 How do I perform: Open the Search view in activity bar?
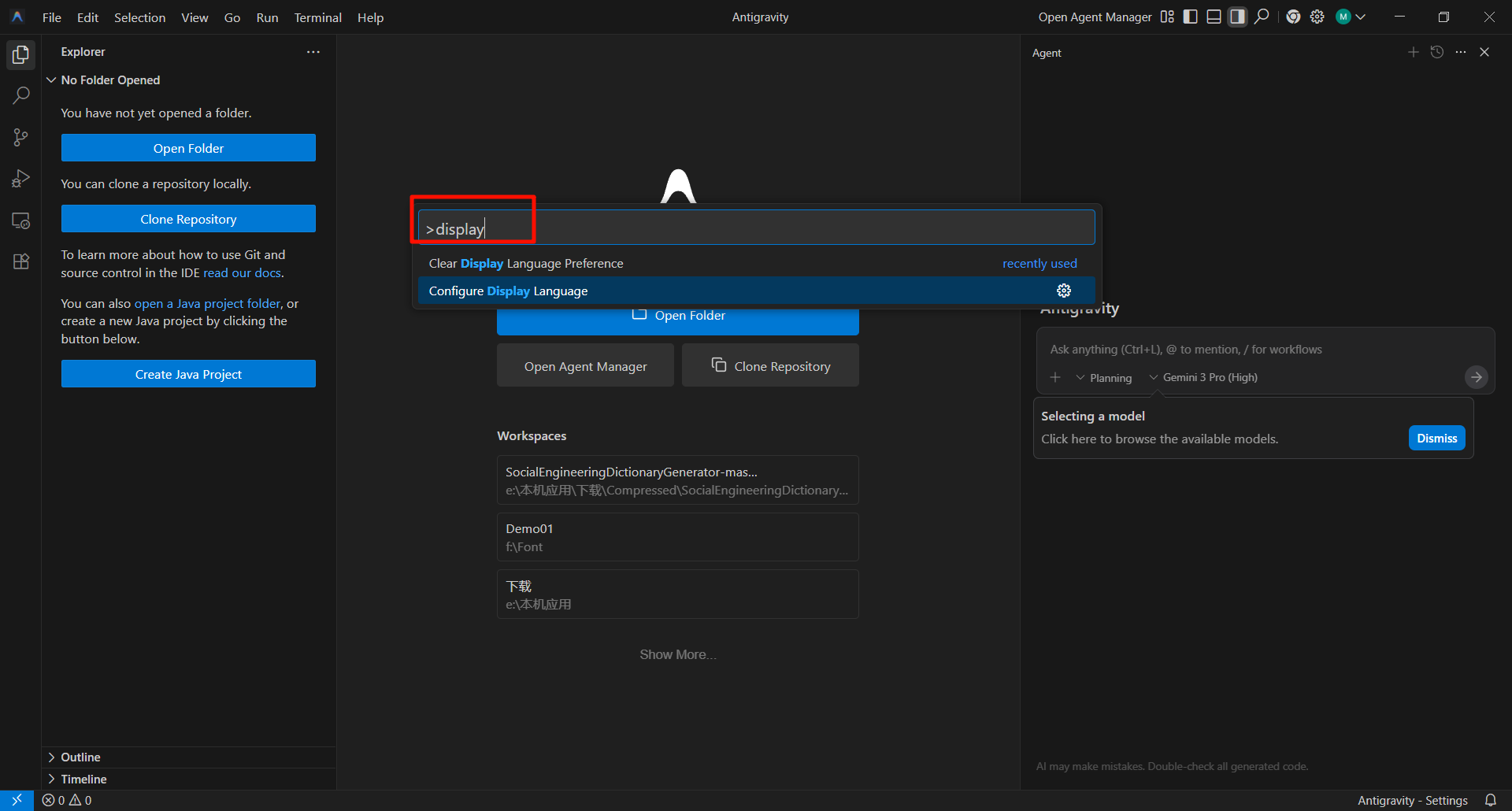point(21,96)
